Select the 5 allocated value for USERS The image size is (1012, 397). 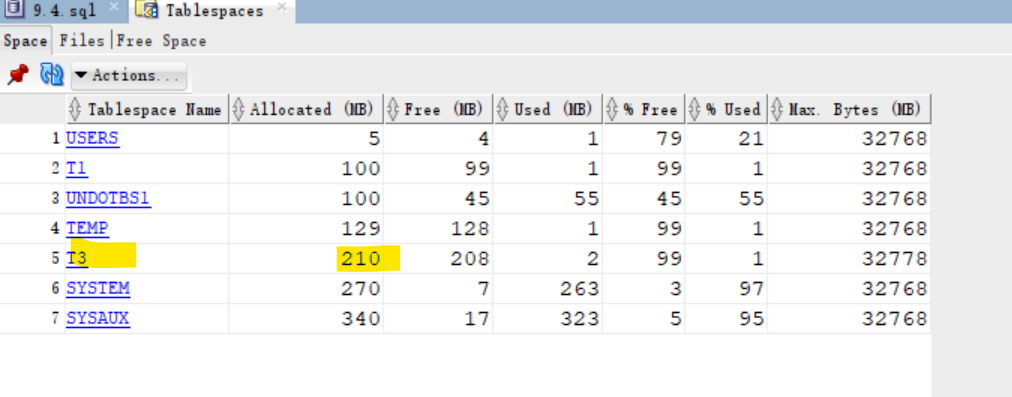(374, 139)
